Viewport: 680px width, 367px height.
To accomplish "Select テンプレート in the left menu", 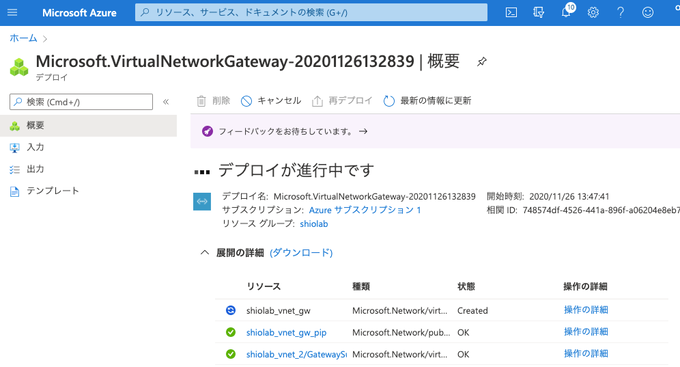I will tap(88, 191).
